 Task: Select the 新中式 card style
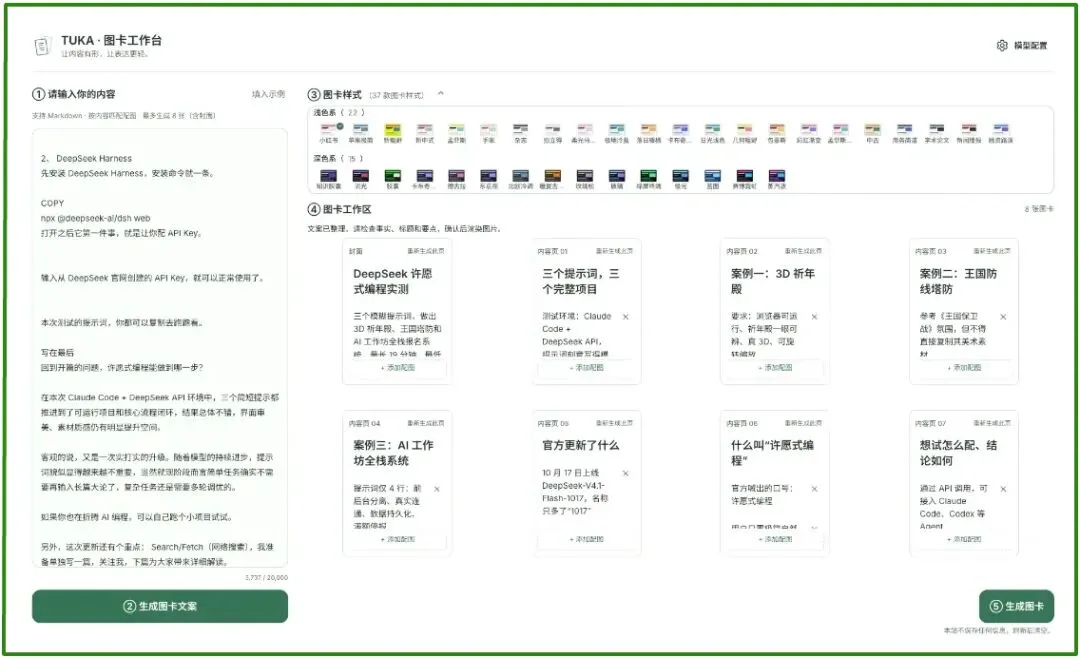(x=424, y=133)
